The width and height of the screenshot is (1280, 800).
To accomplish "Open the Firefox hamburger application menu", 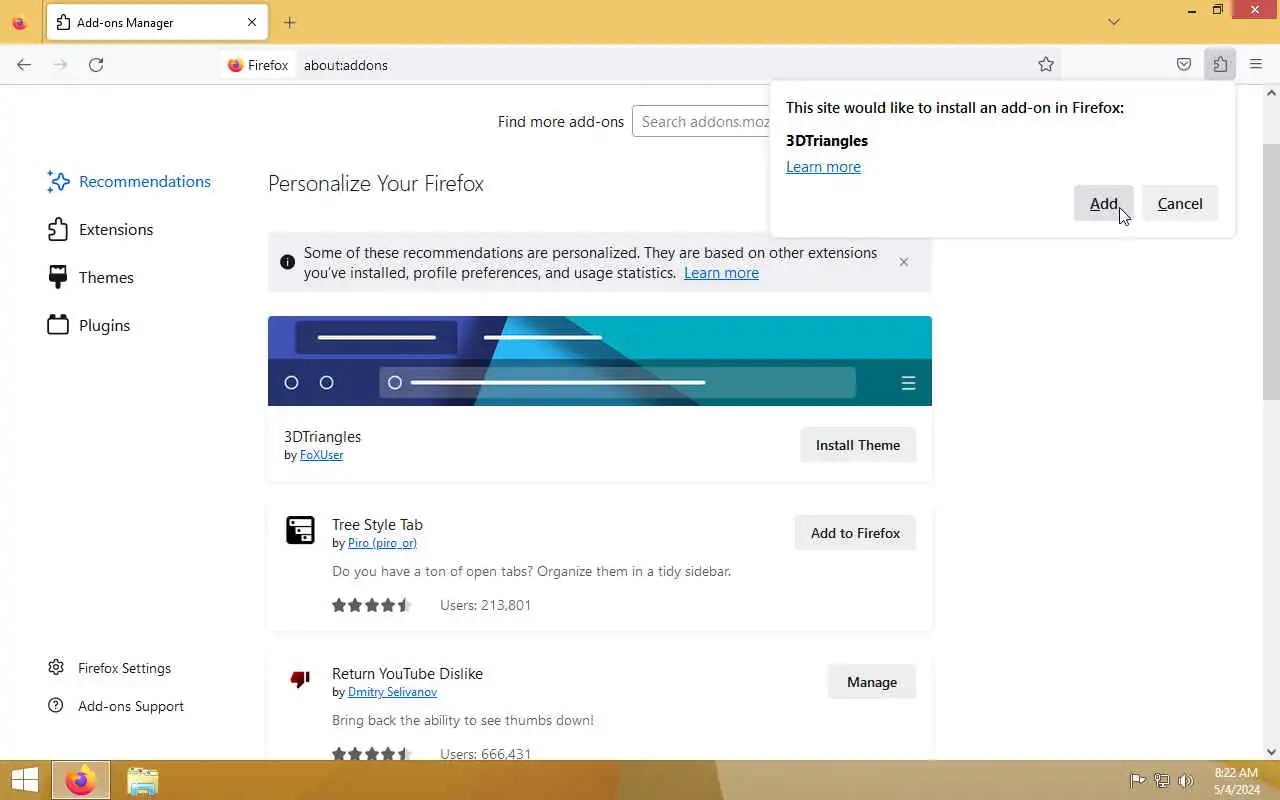I will 1256,65.
